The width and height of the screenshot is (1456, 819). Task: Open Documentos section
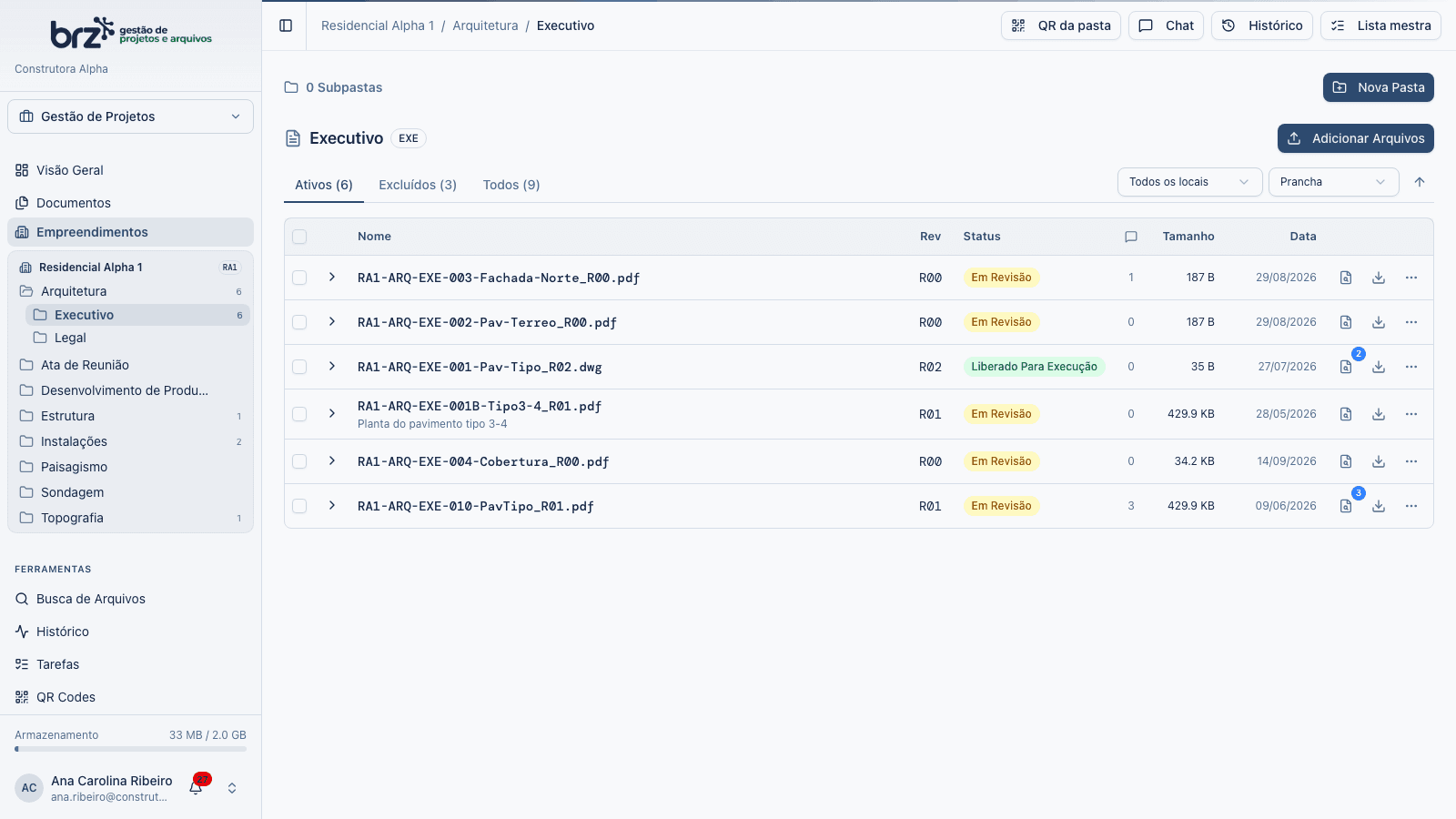click(131, 203)
